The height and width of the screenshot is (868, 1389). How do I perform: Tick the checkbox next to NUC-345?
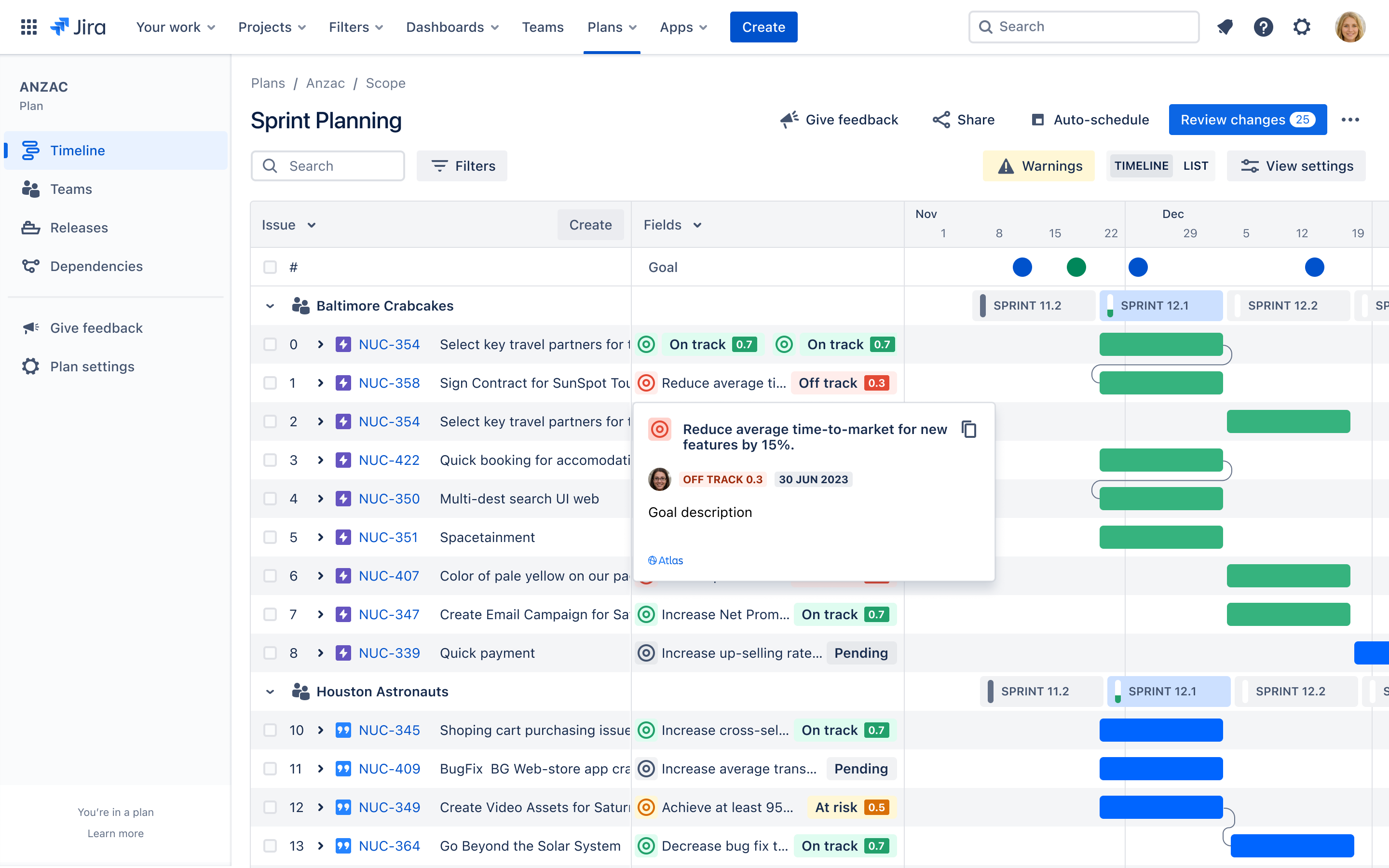(x=271, y=730)
